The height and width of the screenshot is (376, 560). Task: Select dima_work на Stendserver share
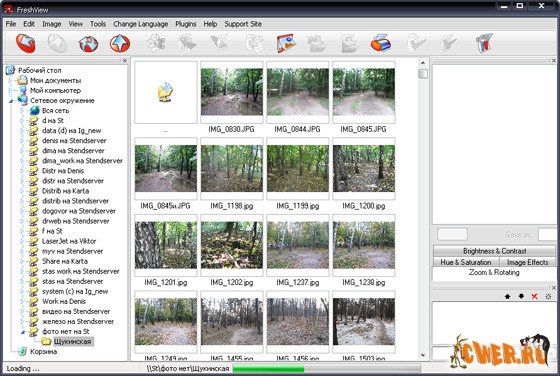(x=82, y=161)
